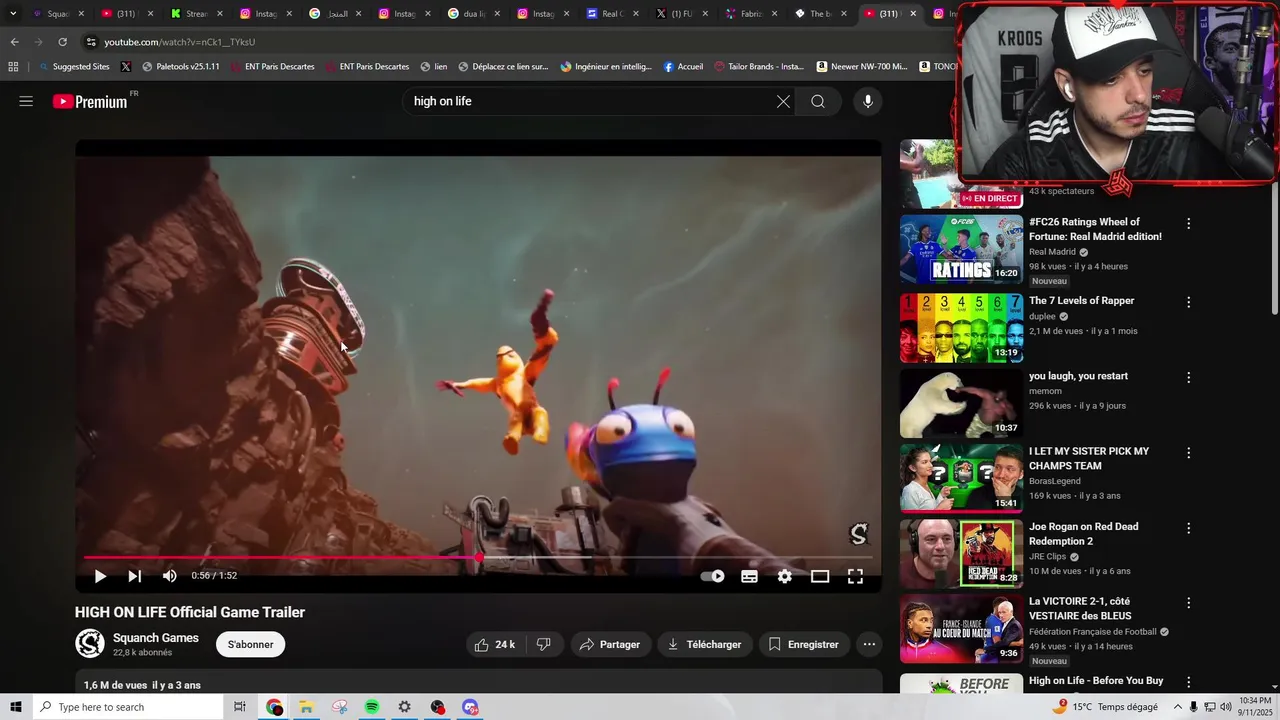Open video title you laugh, you restart
This screenshot has width=1280, height=720.
(x=1078, y=376)
